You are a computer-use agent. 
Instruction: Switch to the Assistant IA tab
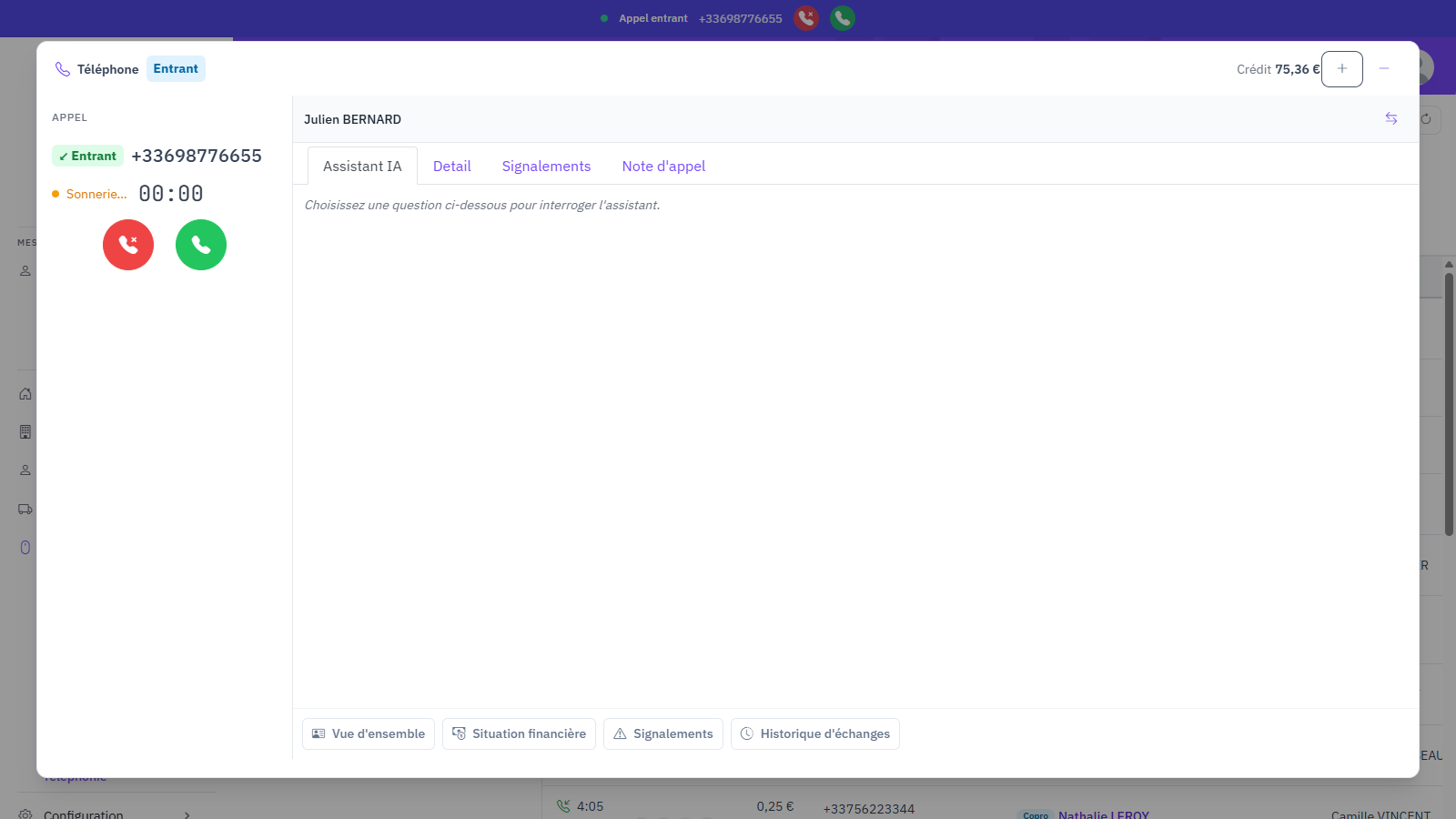[x=362, y=166]
